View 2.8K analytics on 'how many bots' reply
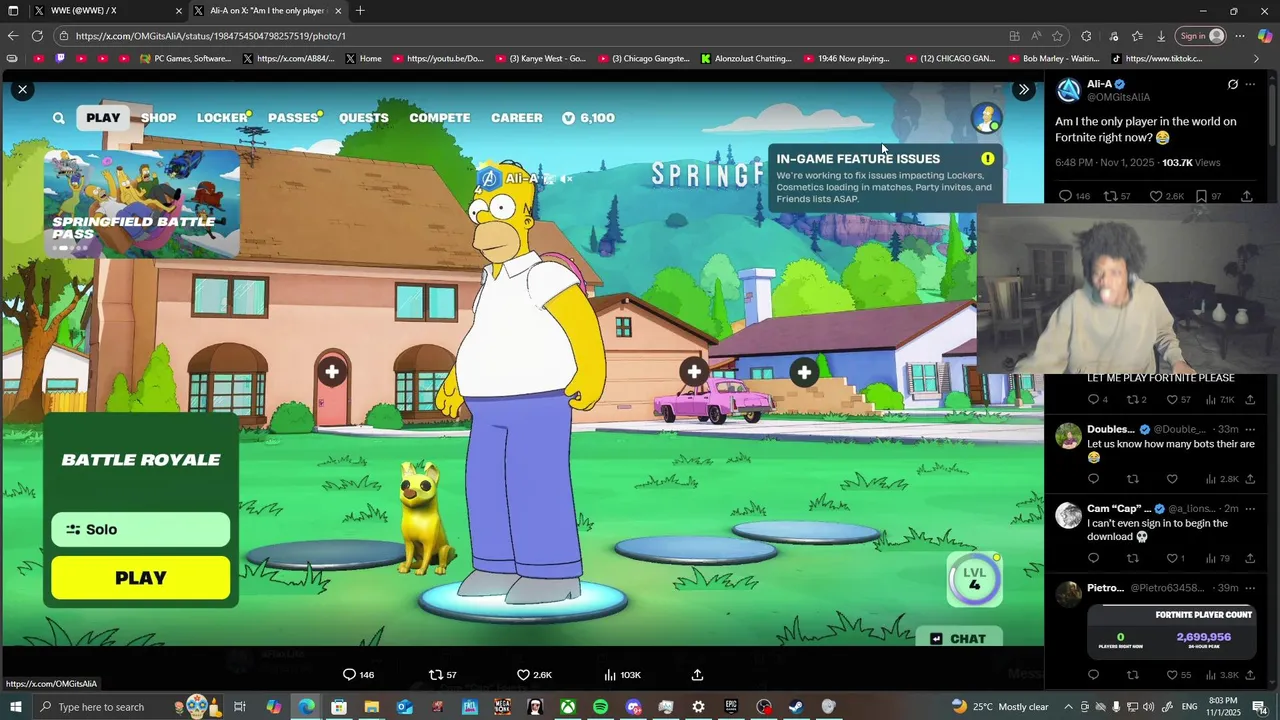The width and height of the screenshot is (1280, 720). [x=1222, y=479]
